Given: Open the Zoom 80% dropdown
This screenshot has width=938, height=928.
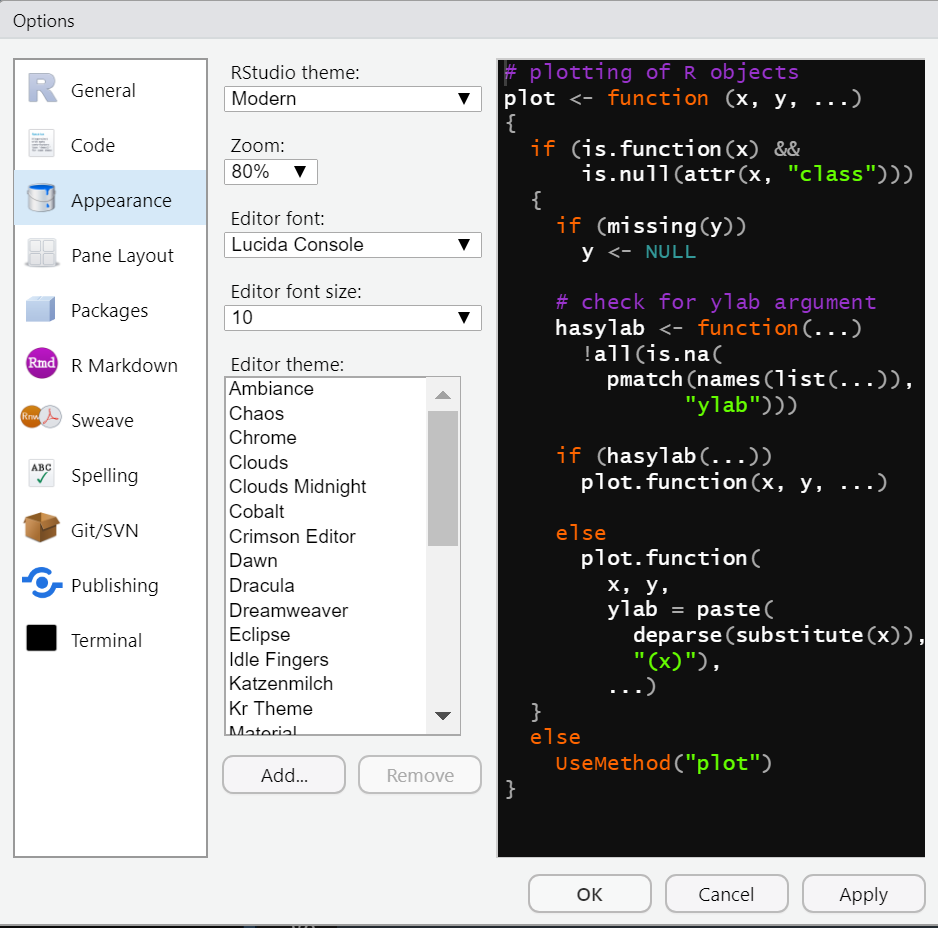Looking at the screenshot, I should point(270,172).
